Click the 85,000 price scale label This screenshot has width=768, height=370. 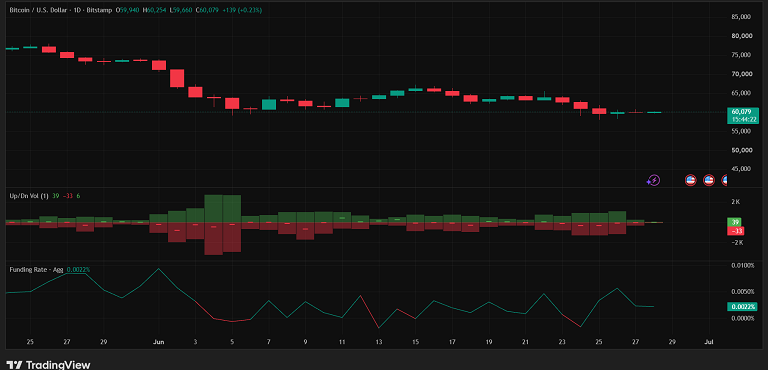tap(742, 17)
